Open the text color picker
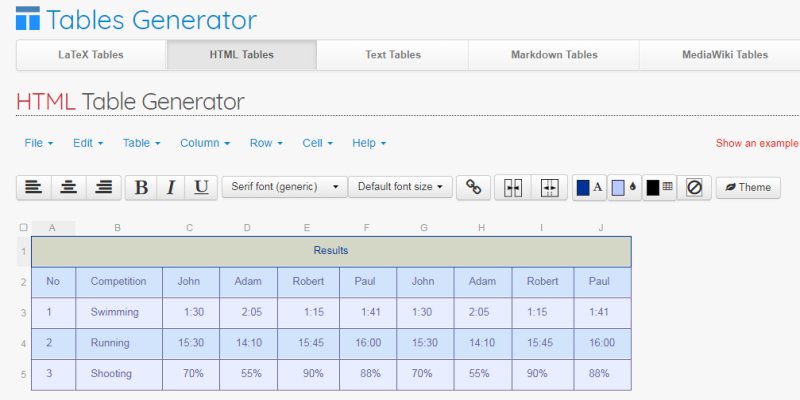Viewport: 800px width, 400px height. pyautogui.click(x=589, y=187)
